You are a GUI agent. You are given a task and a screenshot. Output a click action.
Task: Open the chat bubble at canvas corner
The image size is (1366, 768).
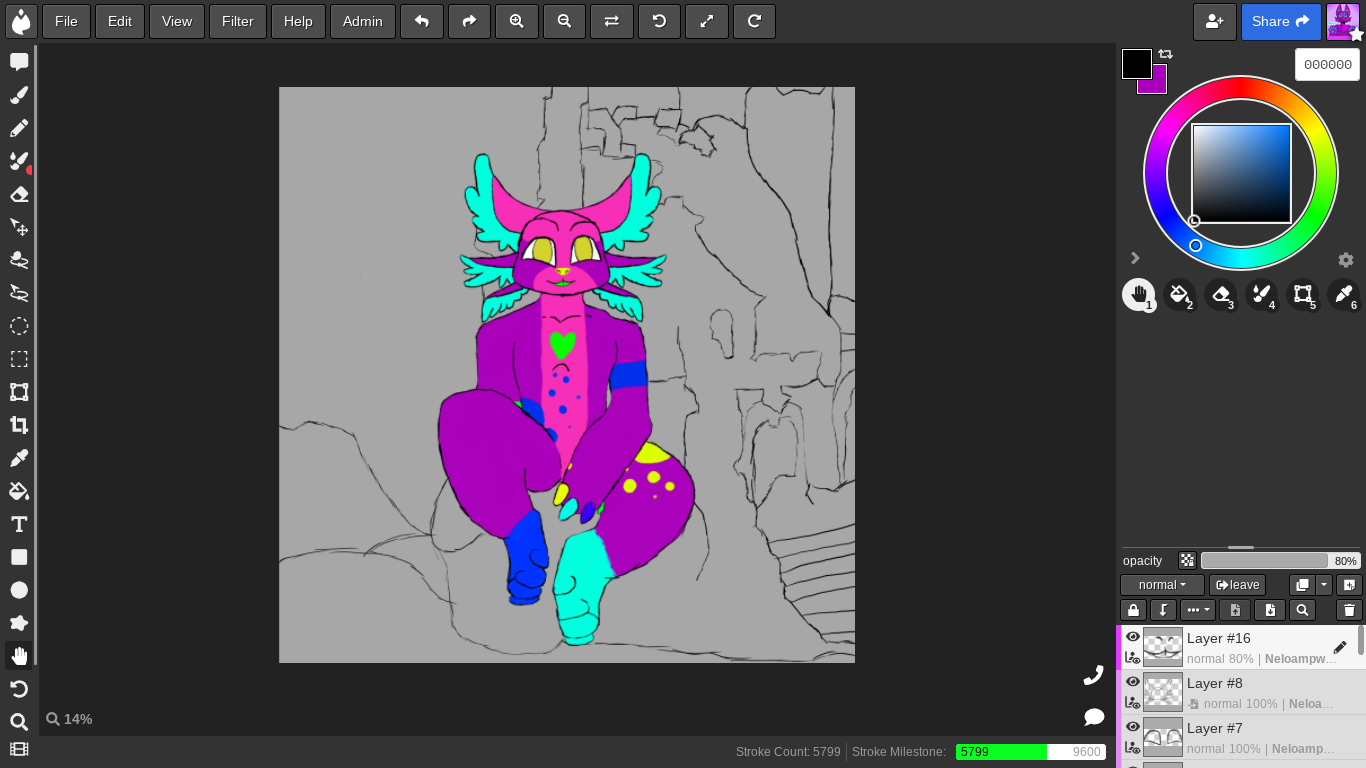pyautogui.click(x=1094, y=717)
